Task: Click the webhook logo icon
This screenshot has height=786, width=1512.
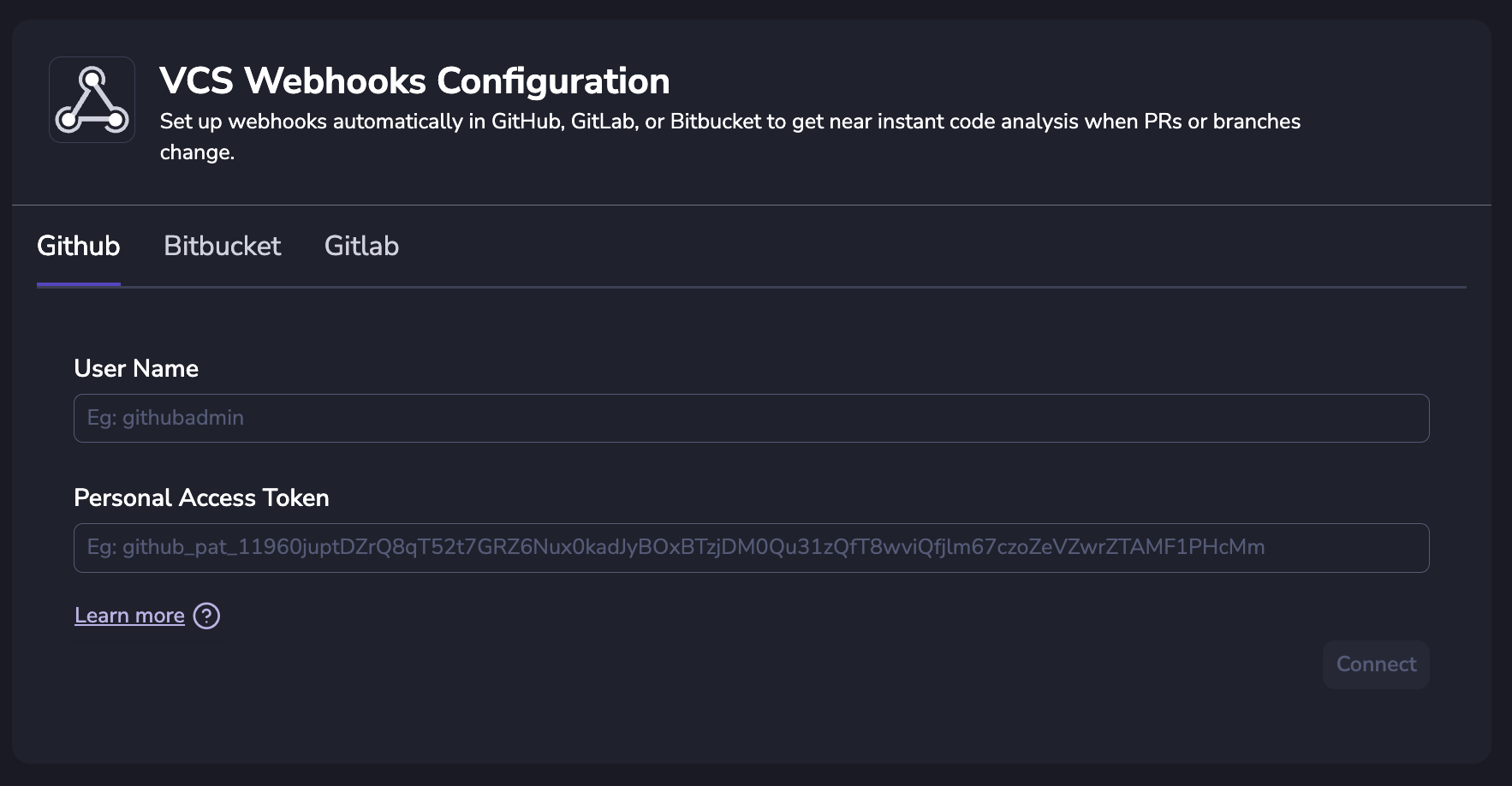Action: pyautogui.click(x=92, y=100)
